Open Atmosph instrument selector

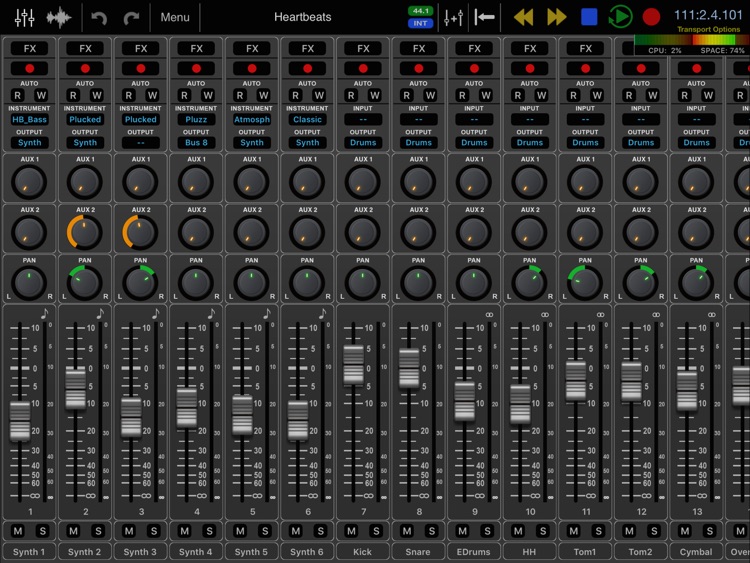pyautogui.click(x=252, y=119)
